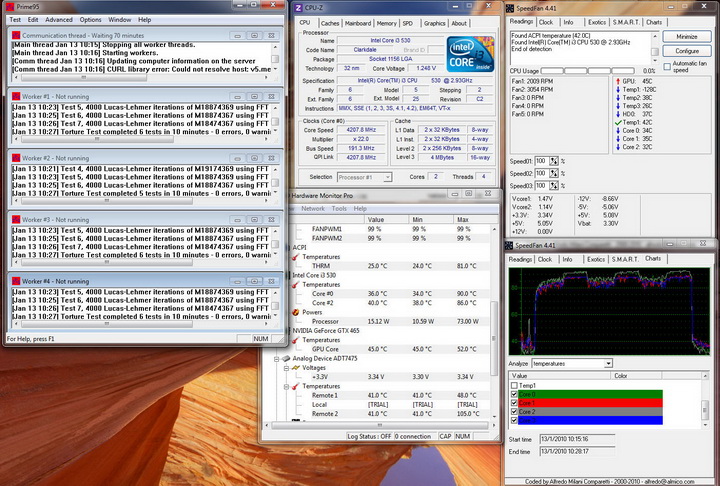
Task: Click the Analog Device ADT7475 chip icon
Action: [287, 357]
